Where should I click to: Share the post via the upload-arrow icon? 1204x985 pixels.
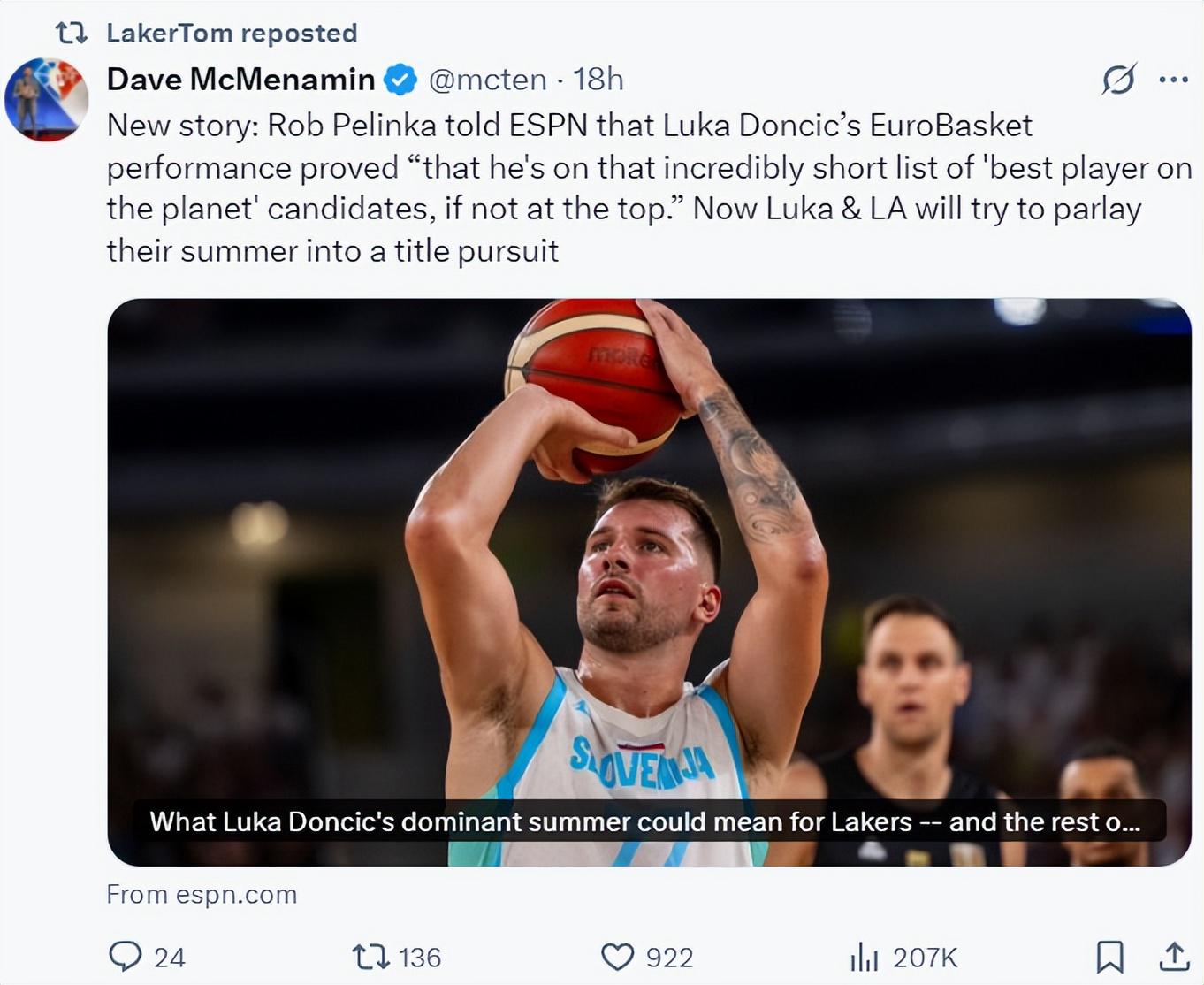[1173, 956]
